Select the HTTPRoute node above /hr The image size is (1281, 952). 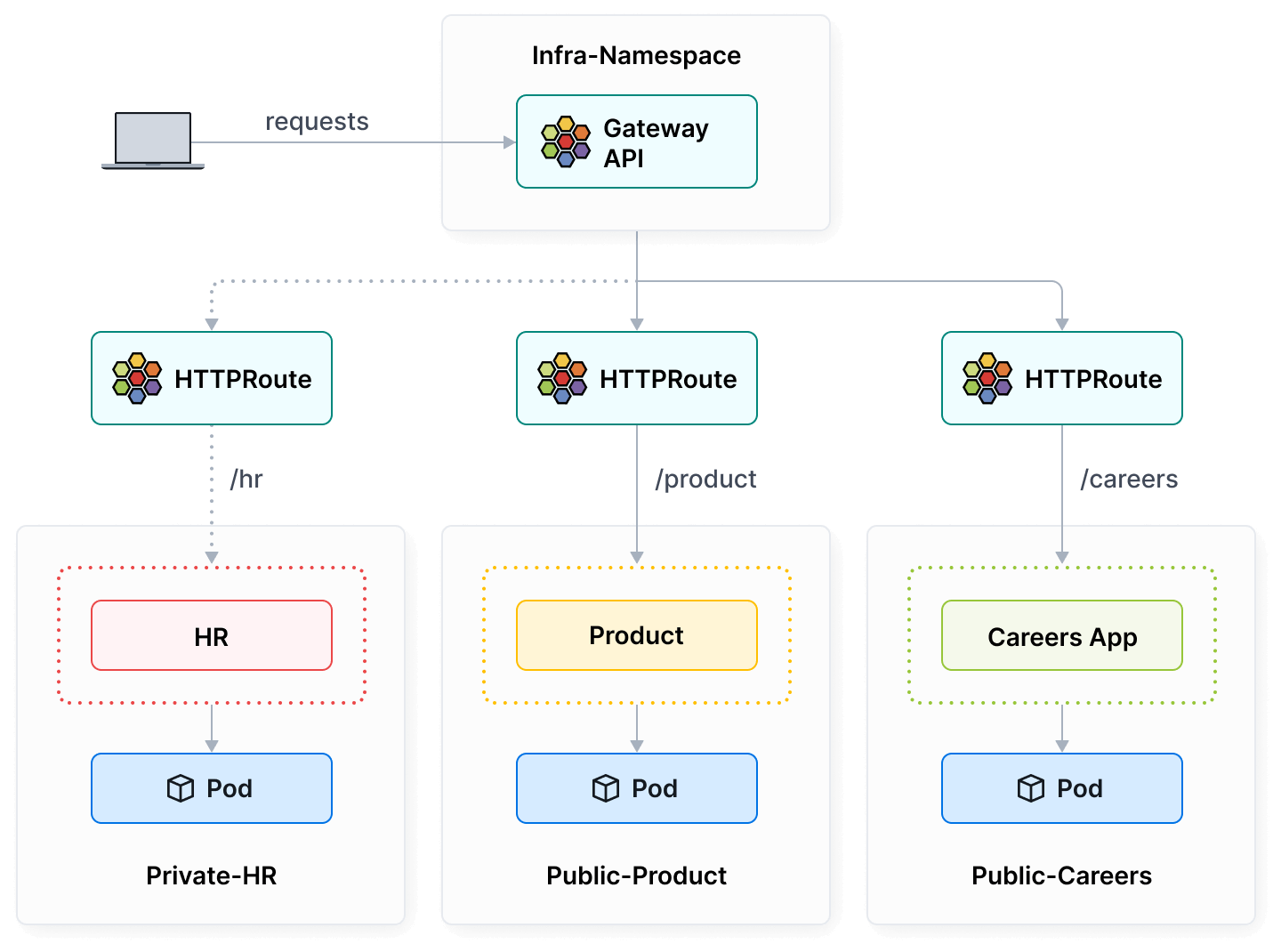click(212, 378)
